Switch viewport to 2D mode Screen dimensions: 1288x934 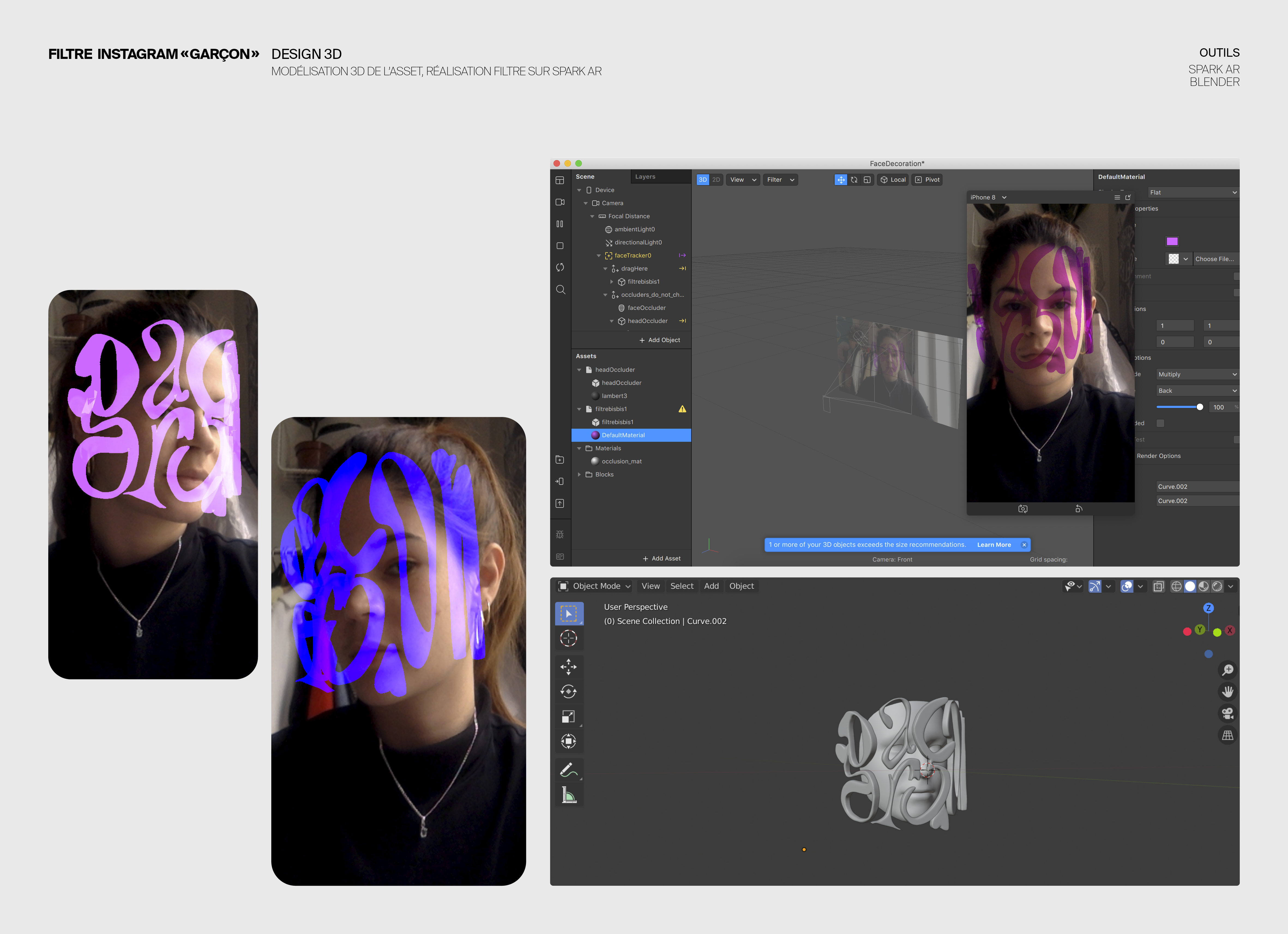(x=716, y=179)
